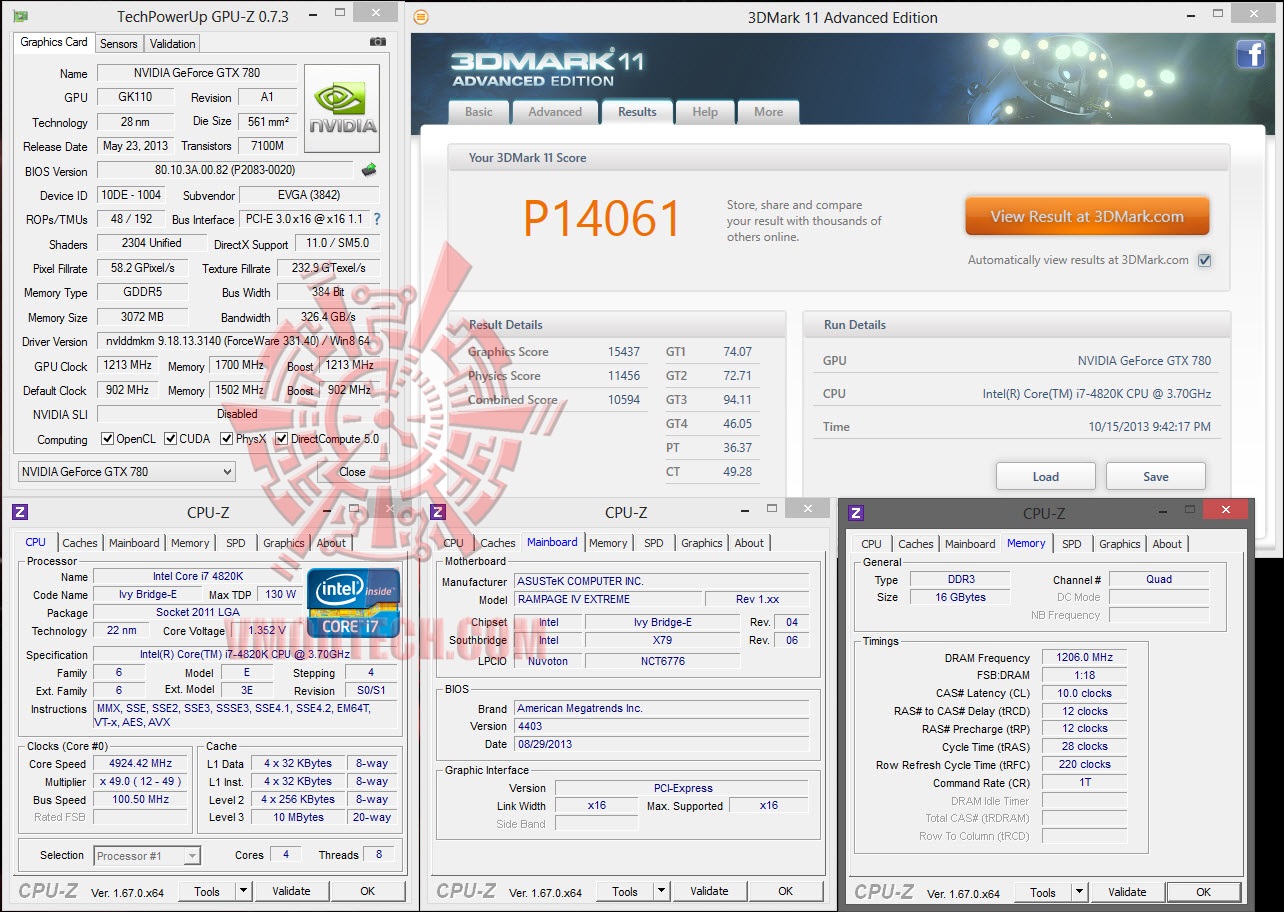Open the Facebook icon in 3DMark 11

pos(1251,53)
